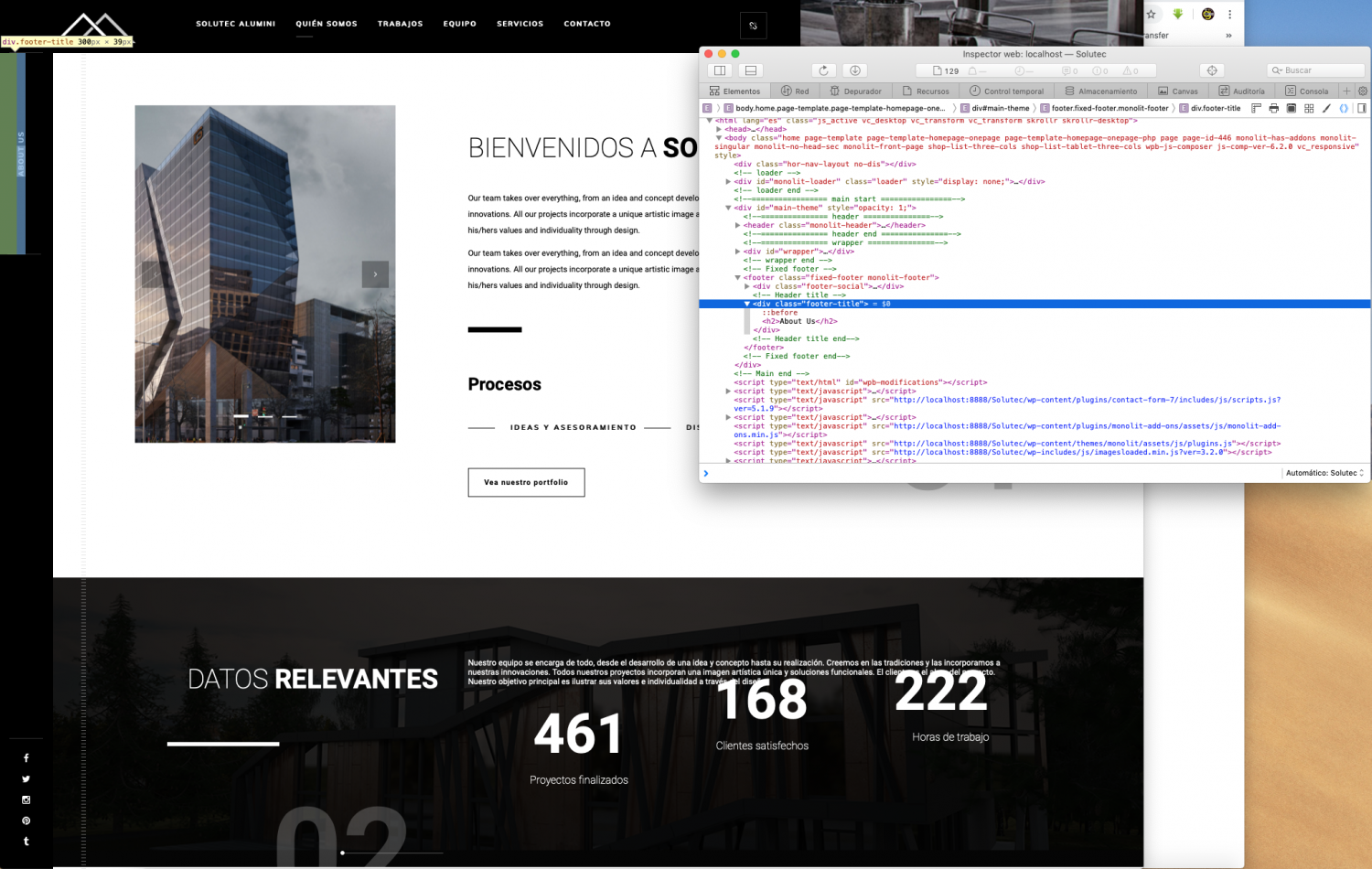The width and height of the screenshot is (1372, 869).
Task: Switch to the Red tab
Action: 795,91
